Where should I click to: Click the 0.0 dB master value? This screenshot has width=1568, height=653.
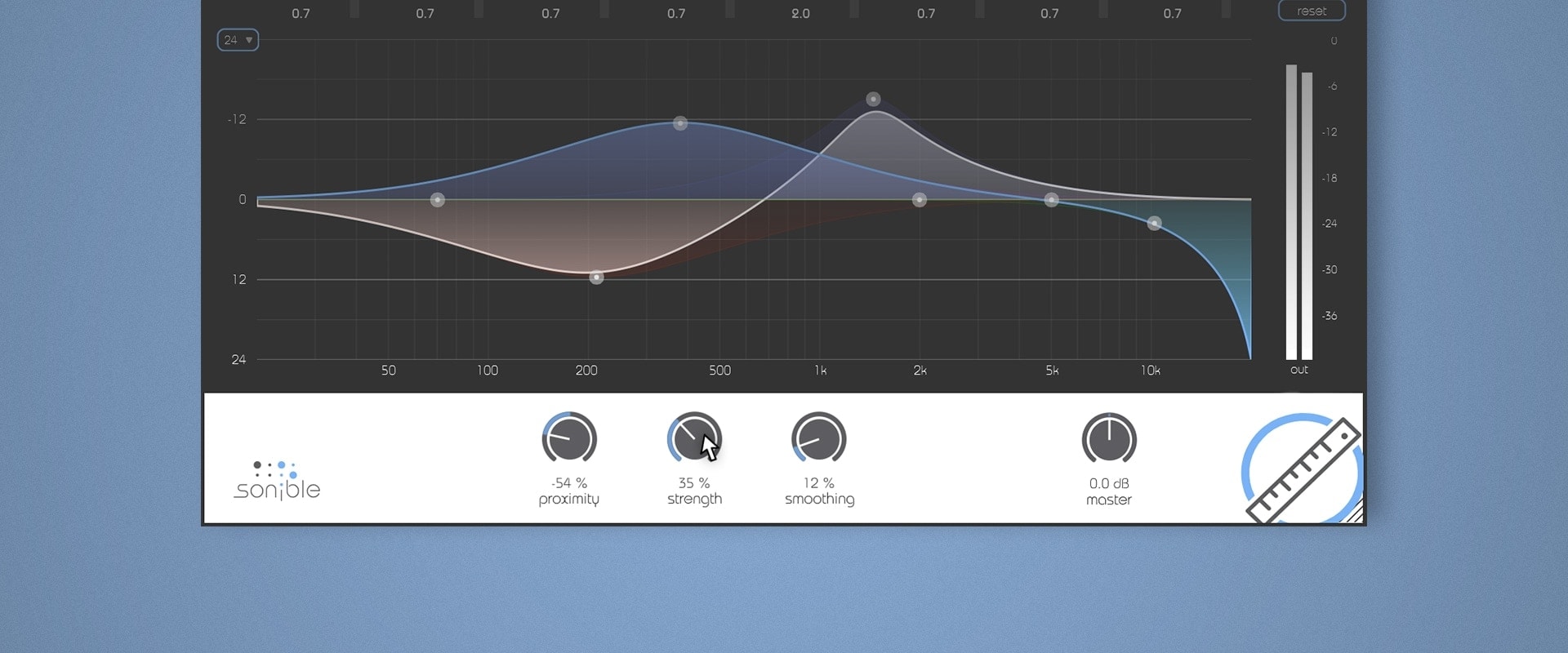click(x=1109, y=483)
